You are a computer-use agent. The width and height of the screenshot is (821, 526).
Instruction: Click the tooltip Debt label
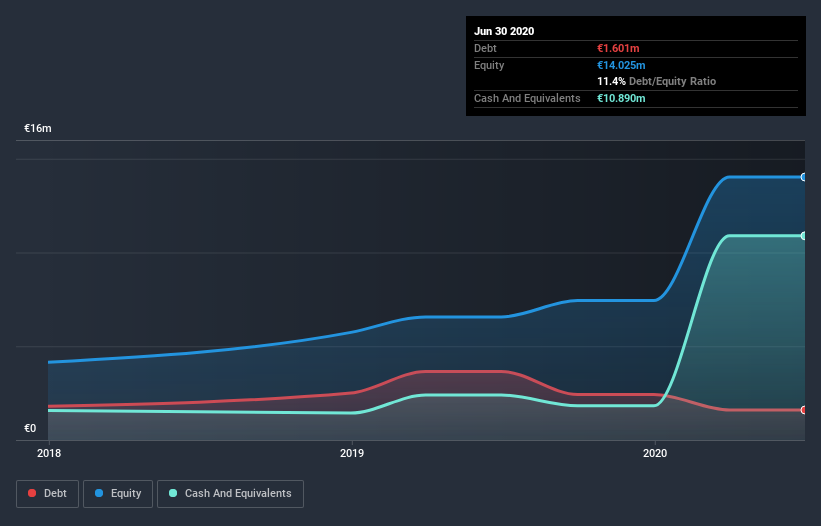(485, 48)
